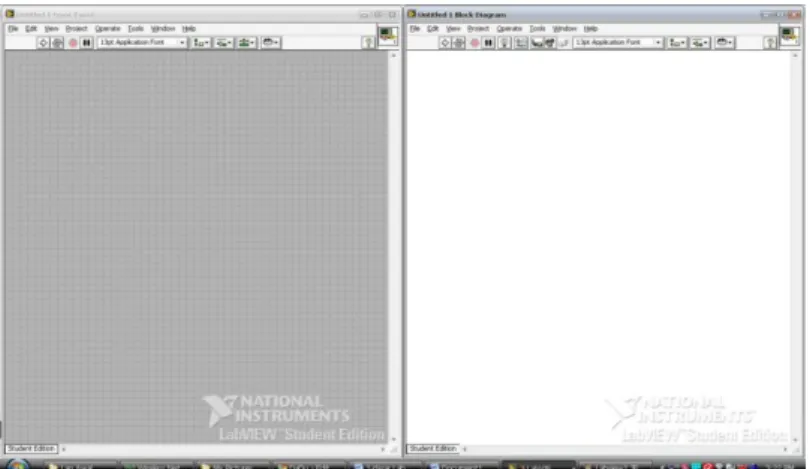Click Run arrow in Front Panel toolbar
Viewport: 810px width, 469px height.
pos(43,42)
